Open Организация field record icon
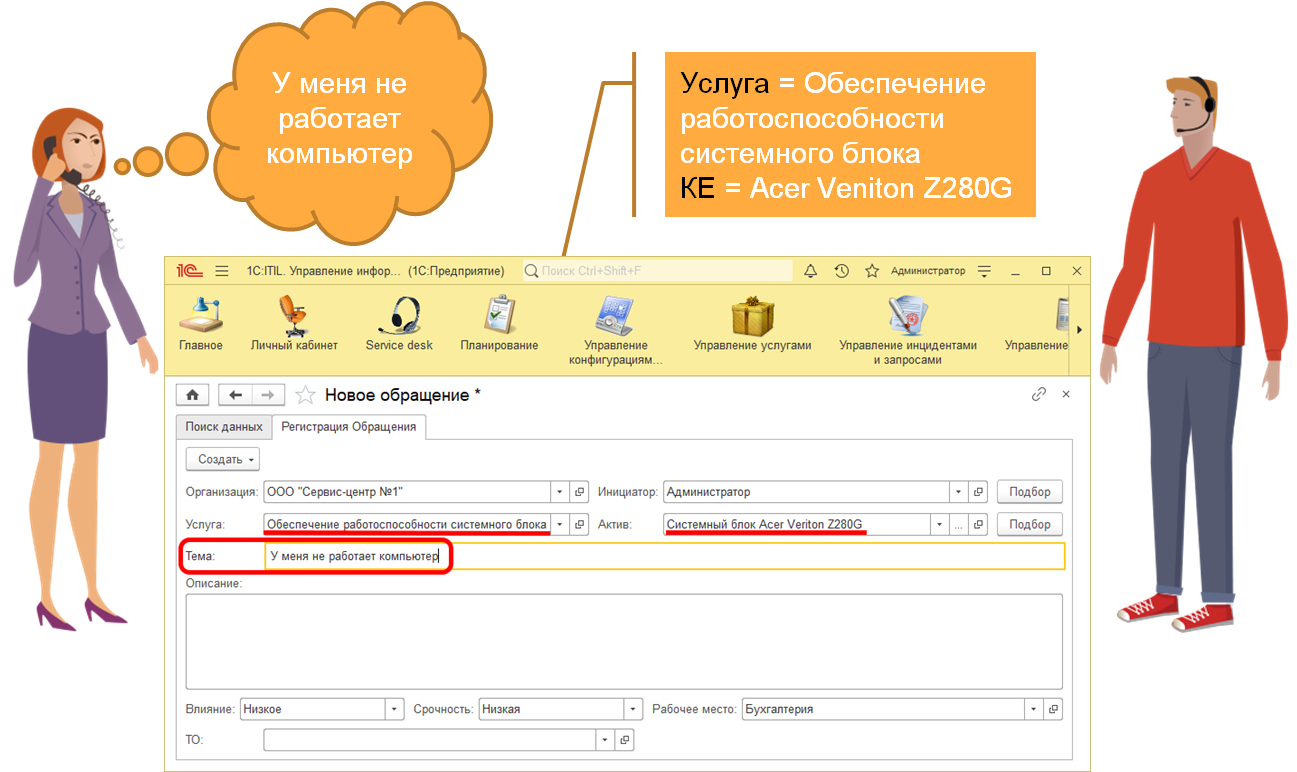The width and height of the screenshot is (1297, 772). pos(579,492)
